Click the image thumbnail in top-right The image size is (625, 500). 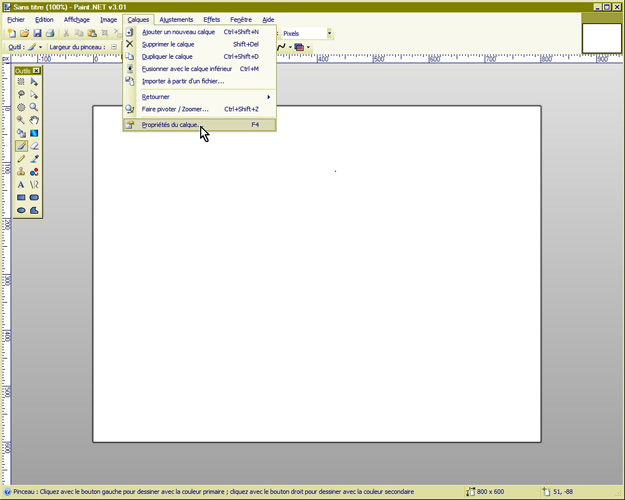(x=600, y=36)
